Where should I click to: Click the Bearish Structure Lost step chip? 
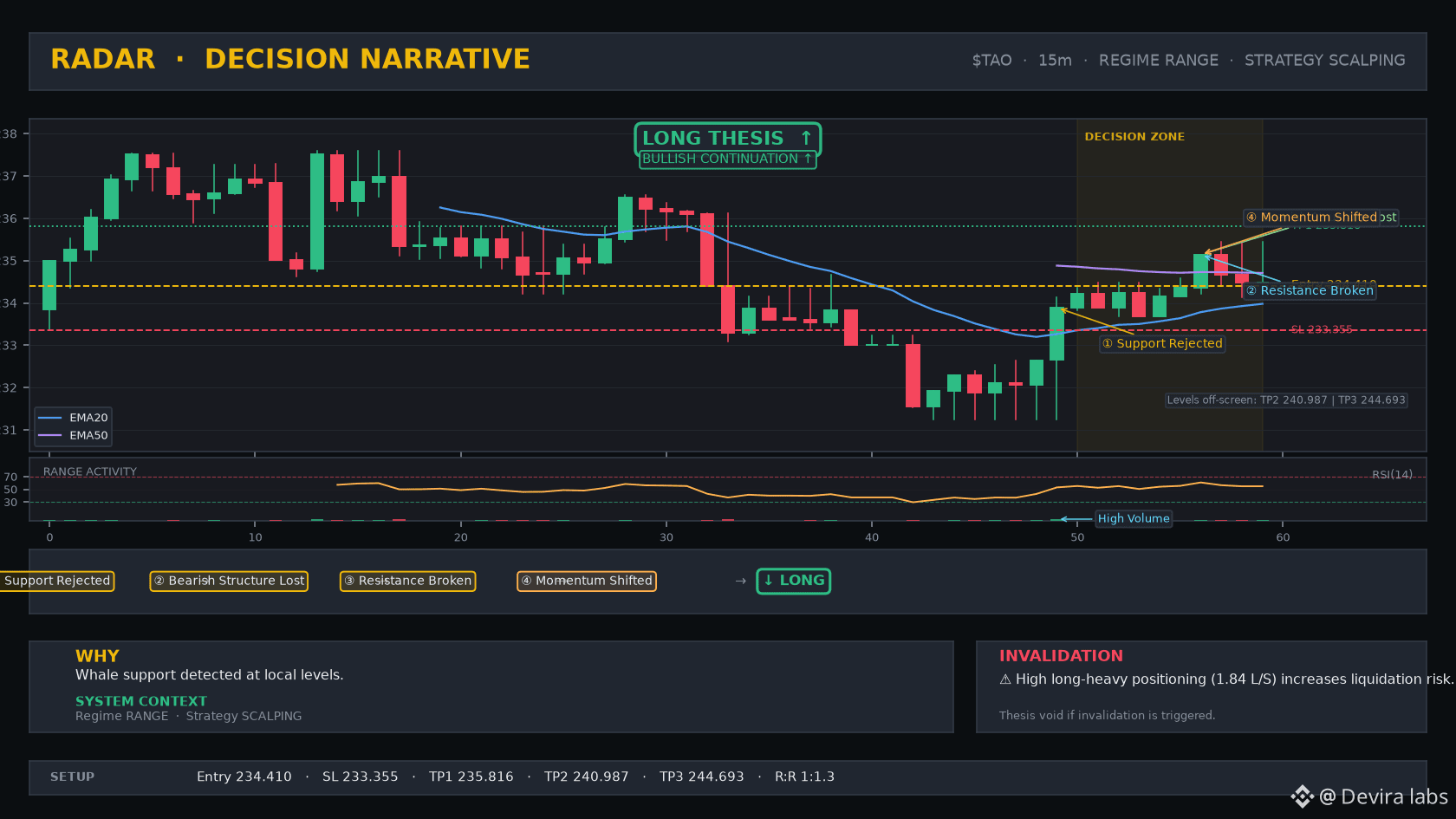[229, 581]
